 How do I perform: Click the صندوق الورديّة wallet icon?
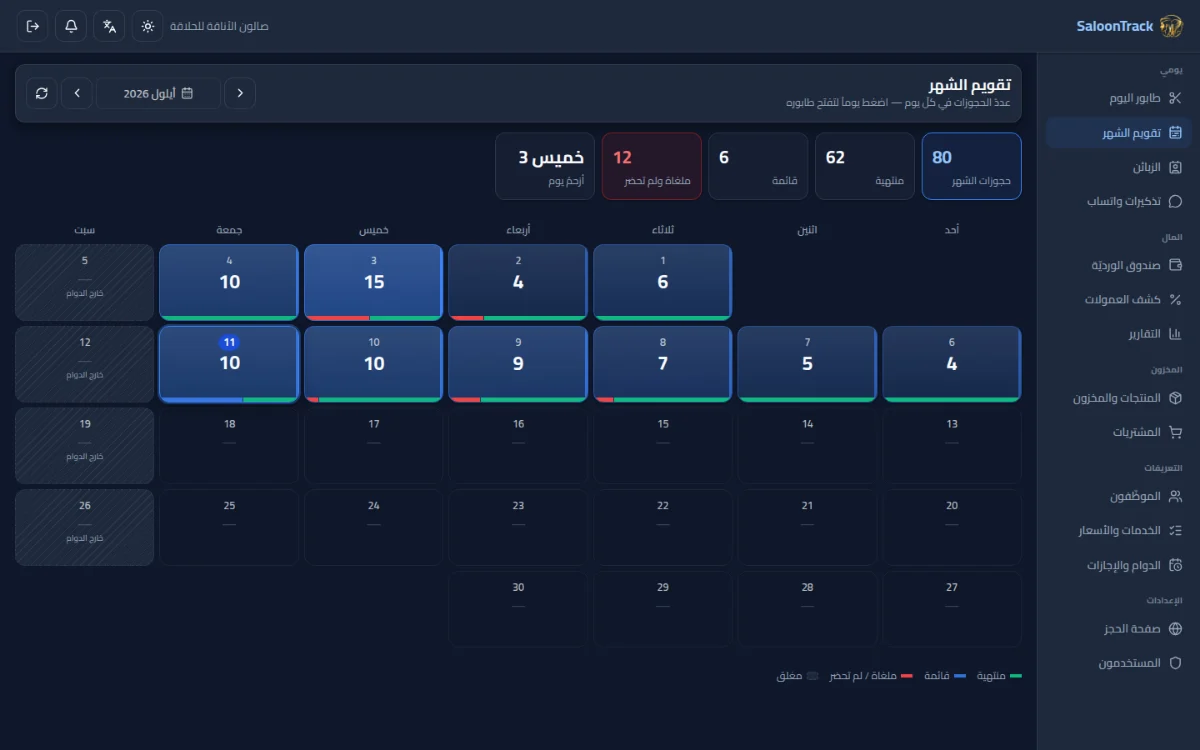pos(1175,265)
